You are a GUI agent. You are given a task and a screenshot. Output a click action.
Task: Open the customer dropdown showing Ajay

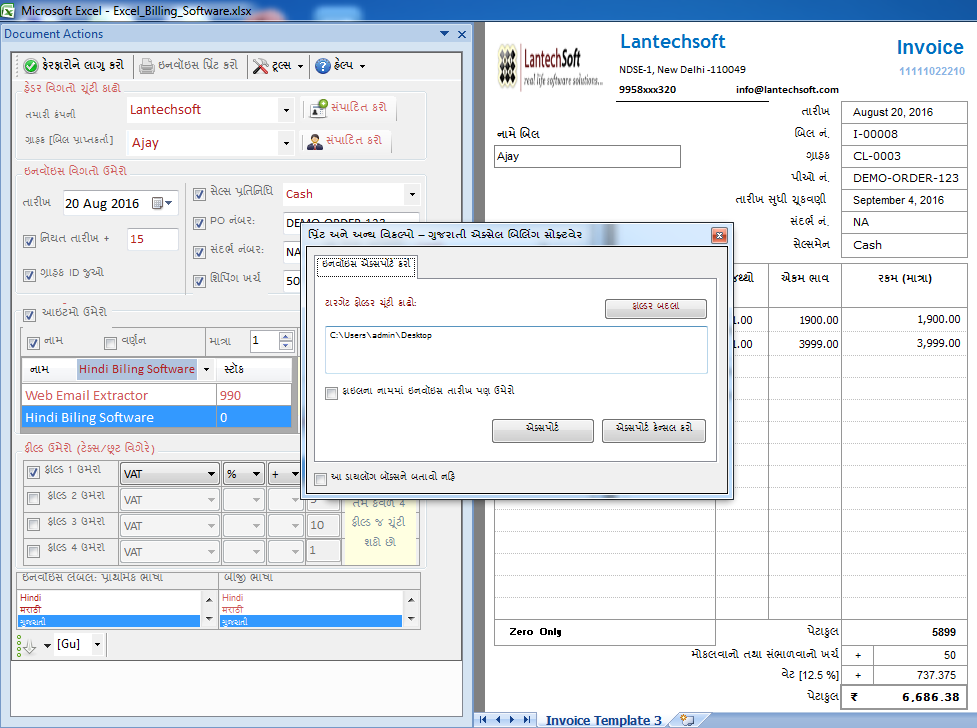286,143
